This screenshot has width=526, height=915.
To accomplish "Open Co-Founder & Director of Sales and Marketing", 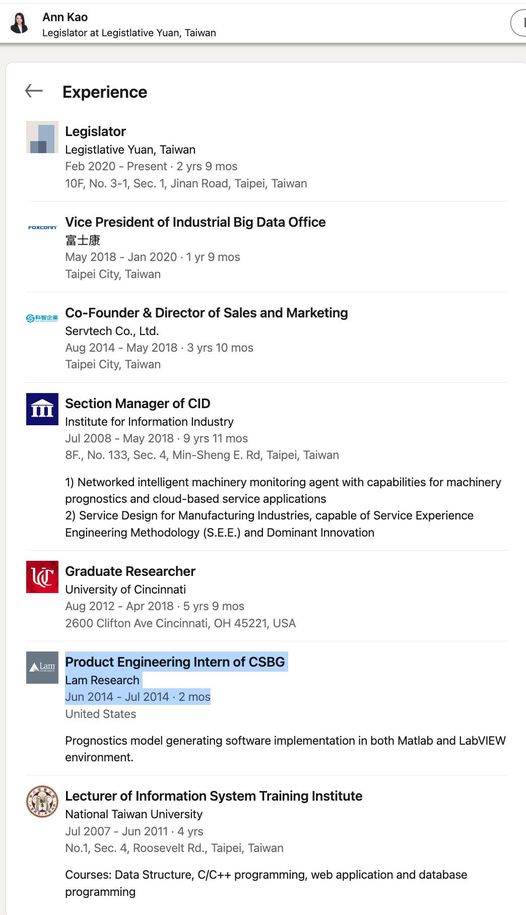I will click(x=206, y=313).
